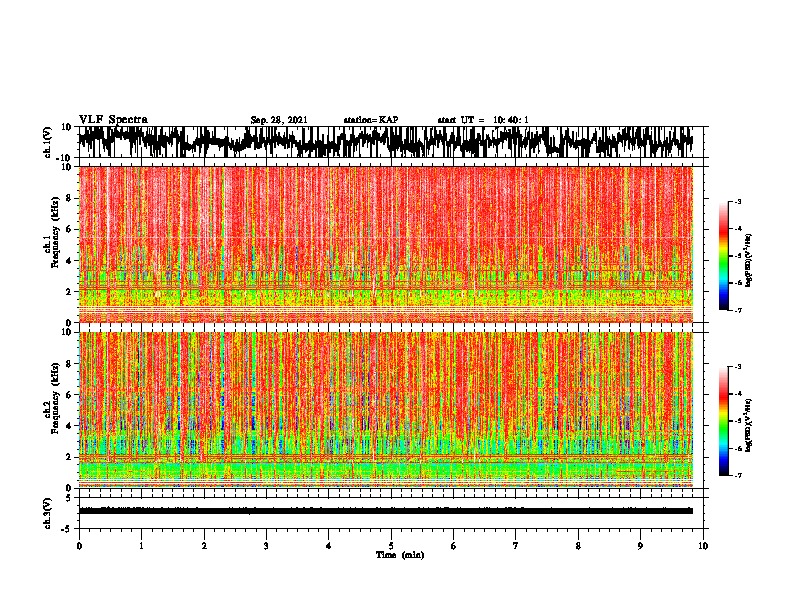
Task: Click the "-5" tick on ch.3(V) axis
Action: (68, 529)
